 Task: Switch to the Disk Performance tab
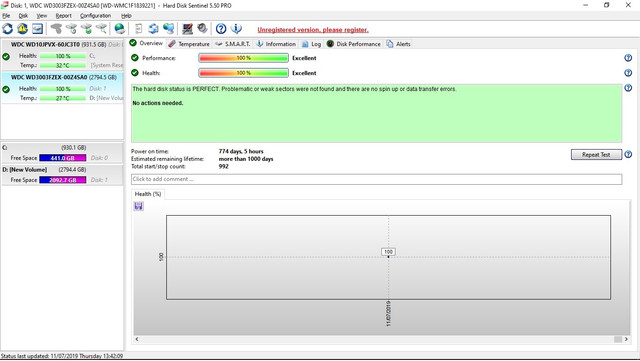pos(353,44)
